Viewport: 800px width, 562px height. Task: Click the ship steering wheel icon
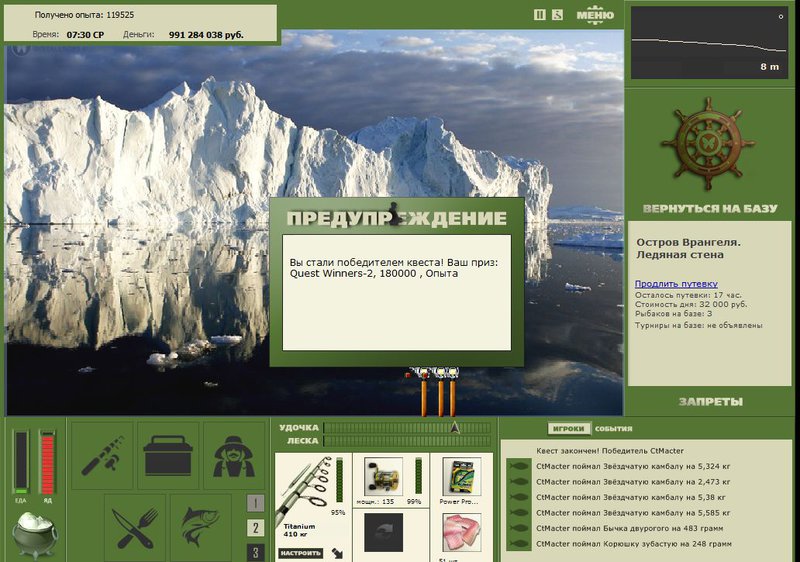coord(708,144)
